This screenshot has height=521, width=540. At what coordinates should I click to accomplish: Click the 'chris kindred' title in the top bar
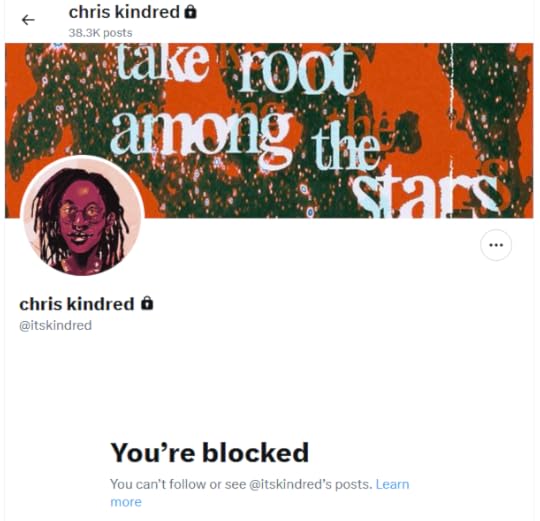(124, 12)
